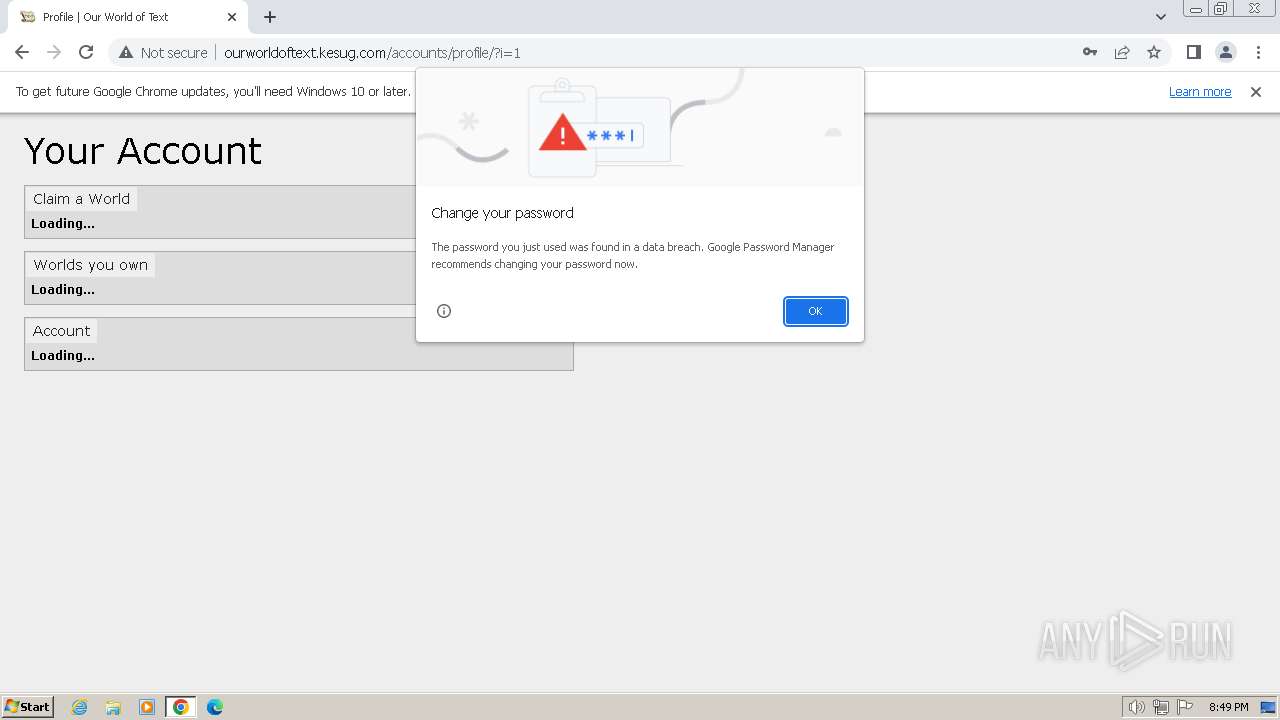This screenshot has height=720, width=1280.
Task: Launch Internet Explorer from taskbar
Action: pos(80,707)
